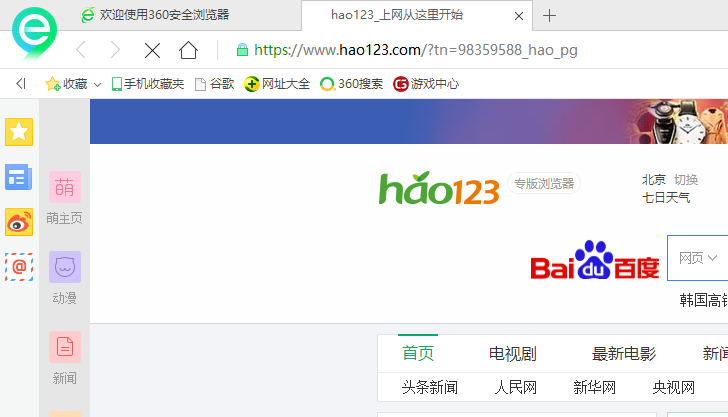The width and height of the screenshot is (728, 417).
Task: Click the 切换 city switch link
Action: click(686, 180)
